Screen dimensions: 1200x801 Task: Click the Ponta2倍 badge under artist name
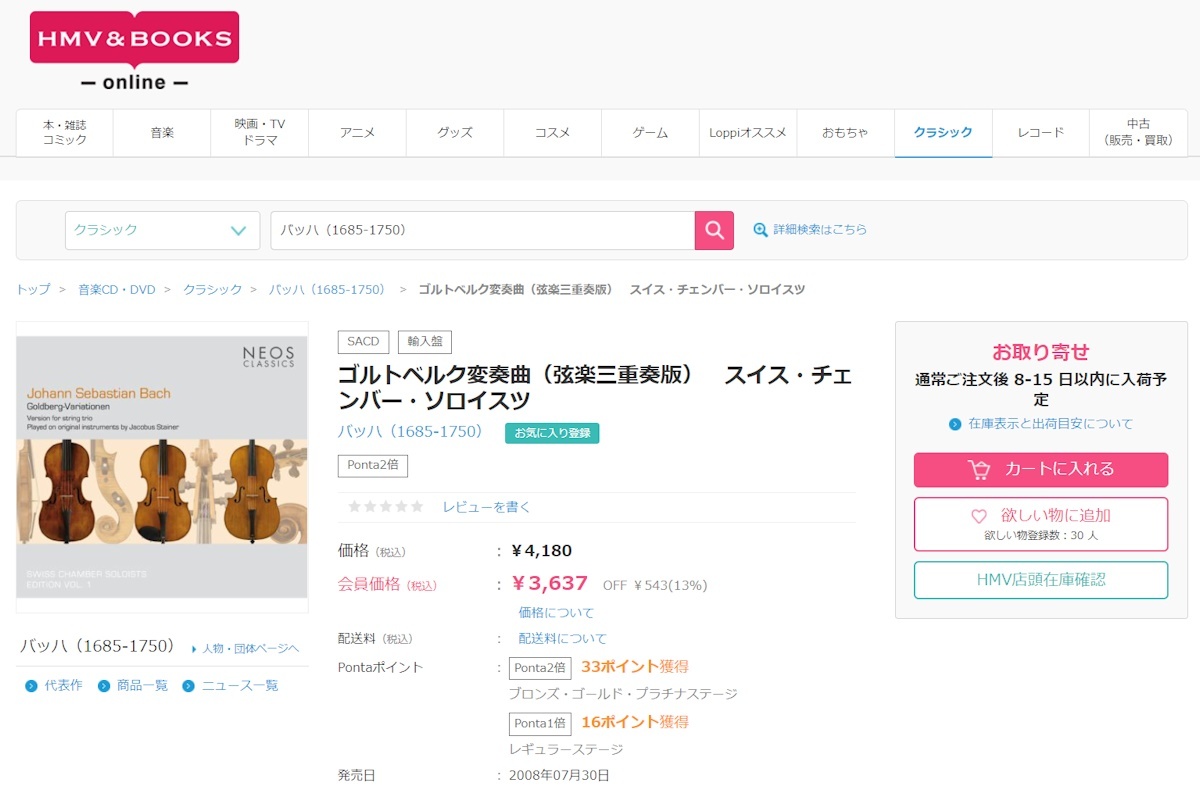pos(373,466)
